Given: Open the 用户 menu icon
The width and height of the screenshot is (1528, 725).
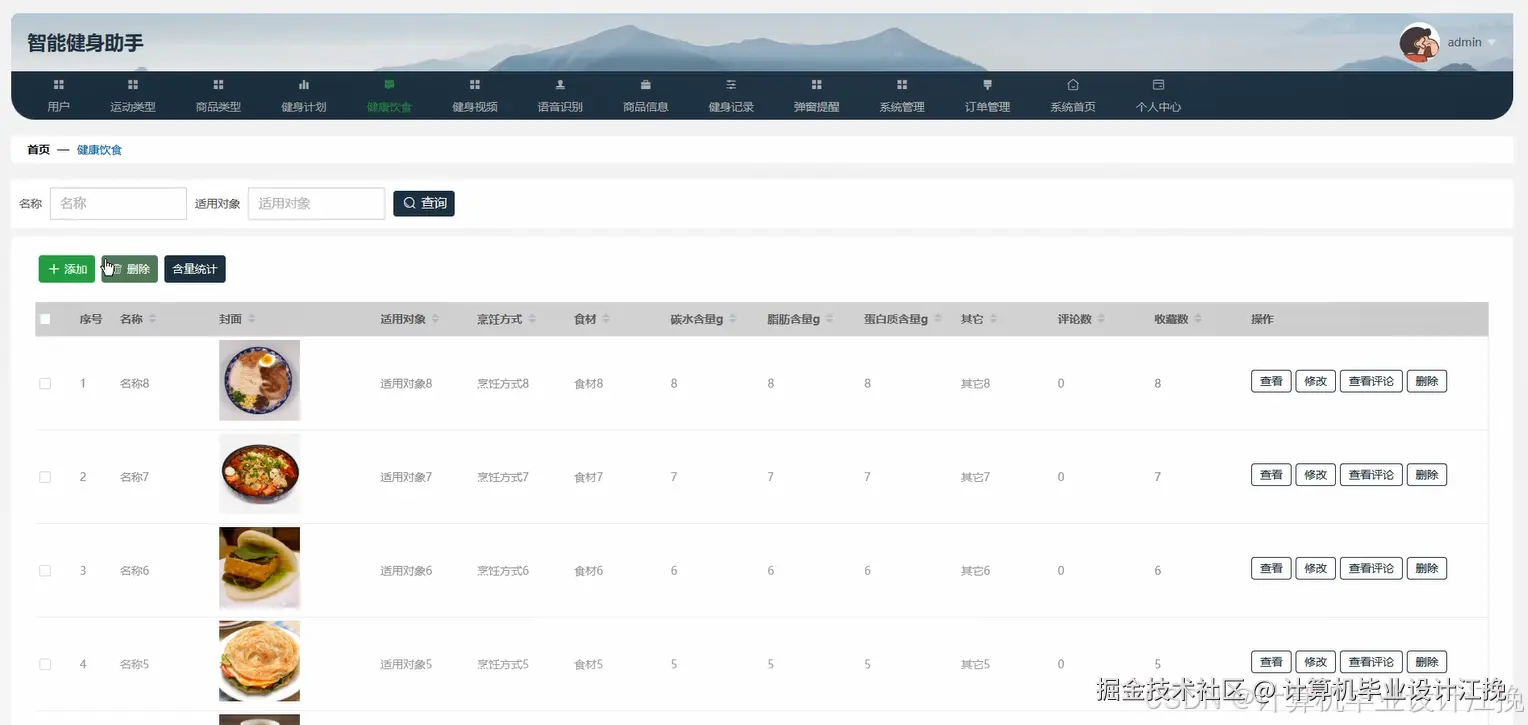Looking at the screenshot, I should click(58, 85).
